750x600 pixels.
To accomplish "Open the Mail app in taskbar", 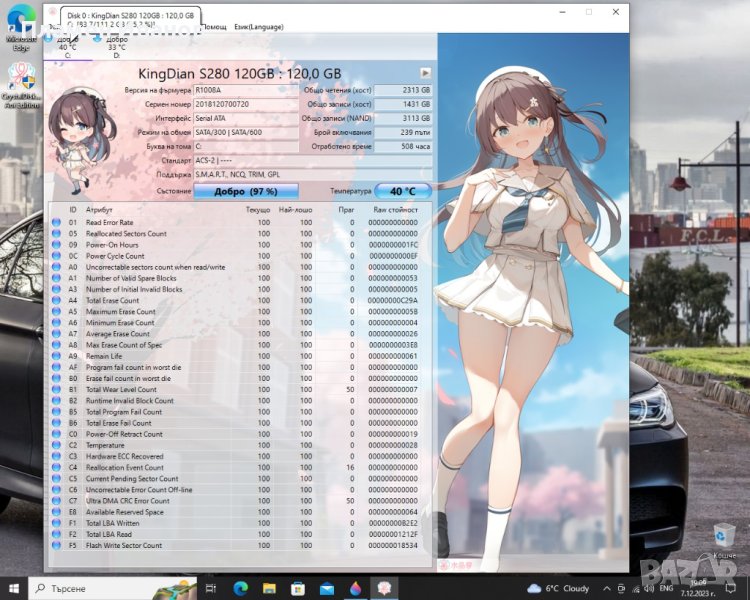I will [327, 588].
